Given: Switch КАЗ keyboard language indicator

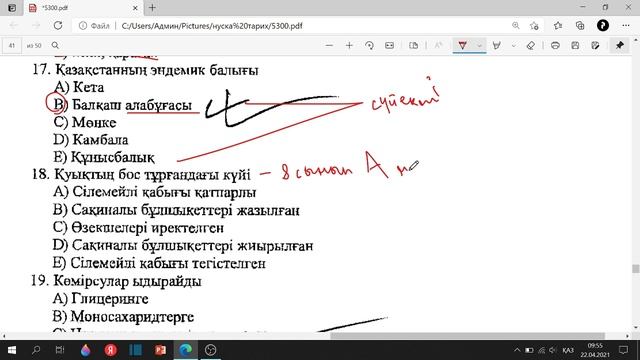Looking at the screenshot, I should pyautogui.click(x=567, y=350).
